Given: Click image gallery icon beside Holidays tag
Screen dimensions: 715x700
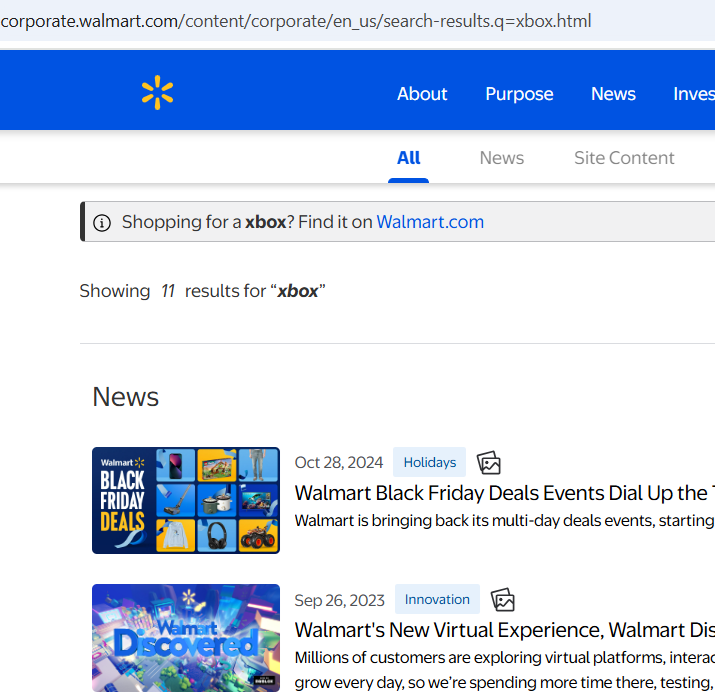Looking at the screenshot, I should (x=488, y=463).
